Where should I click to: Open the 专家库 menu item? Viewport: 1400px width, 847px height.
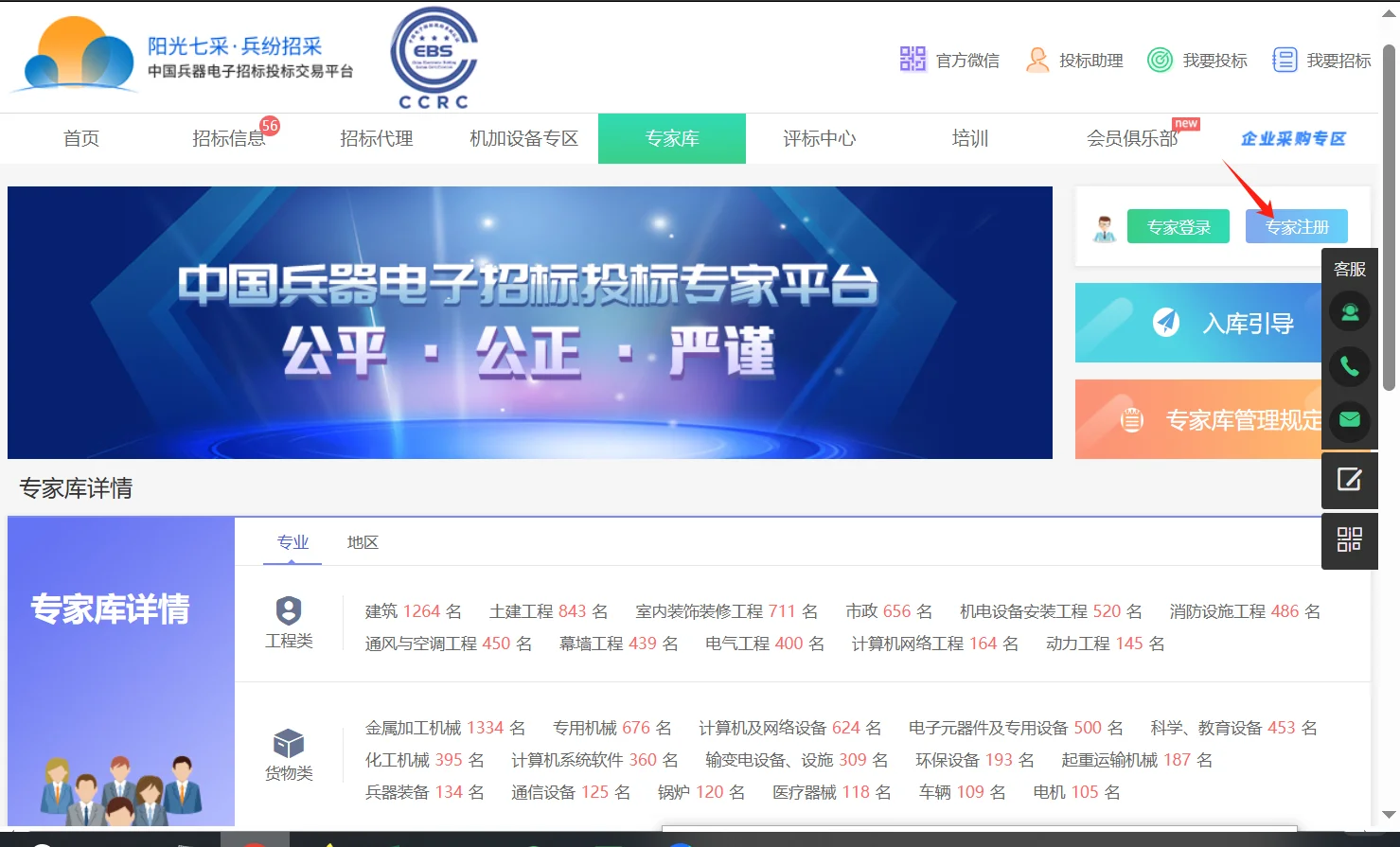click(671, 138)
